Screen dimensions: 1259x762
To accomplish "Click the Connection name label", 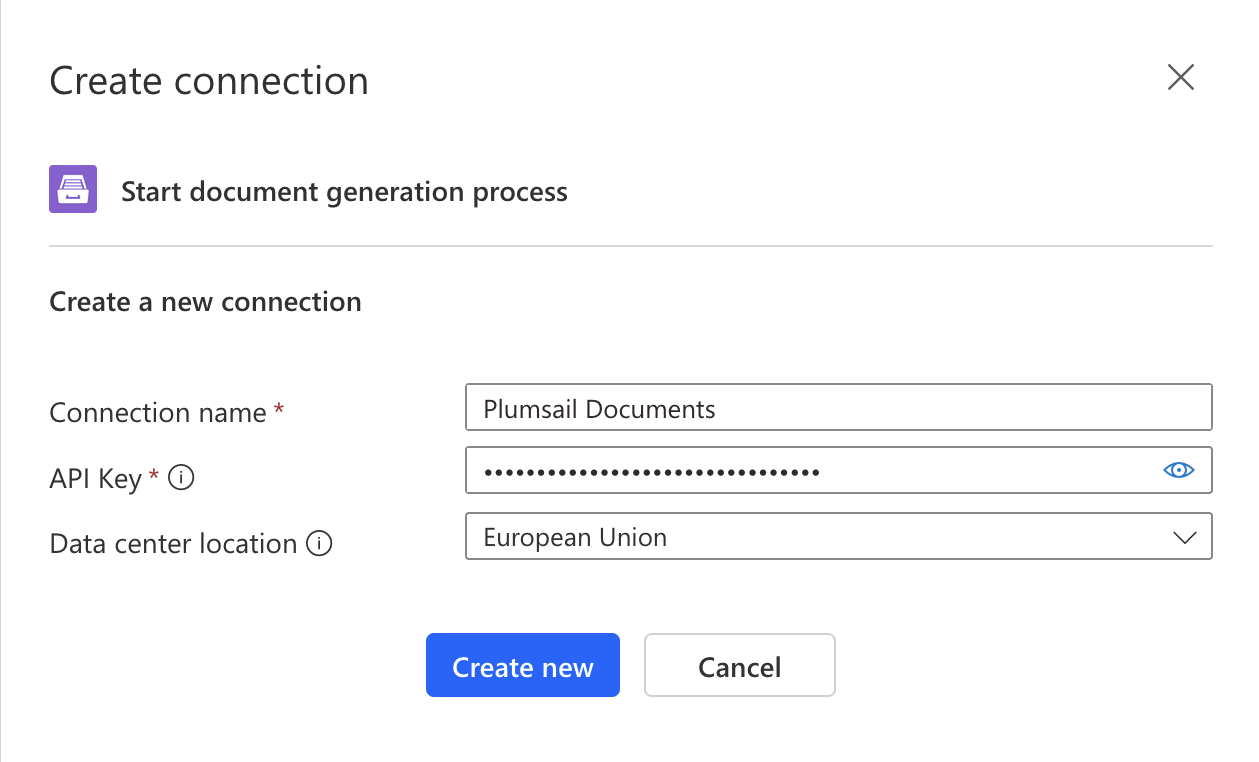I will pyautogui.click(x=158, y=412).
